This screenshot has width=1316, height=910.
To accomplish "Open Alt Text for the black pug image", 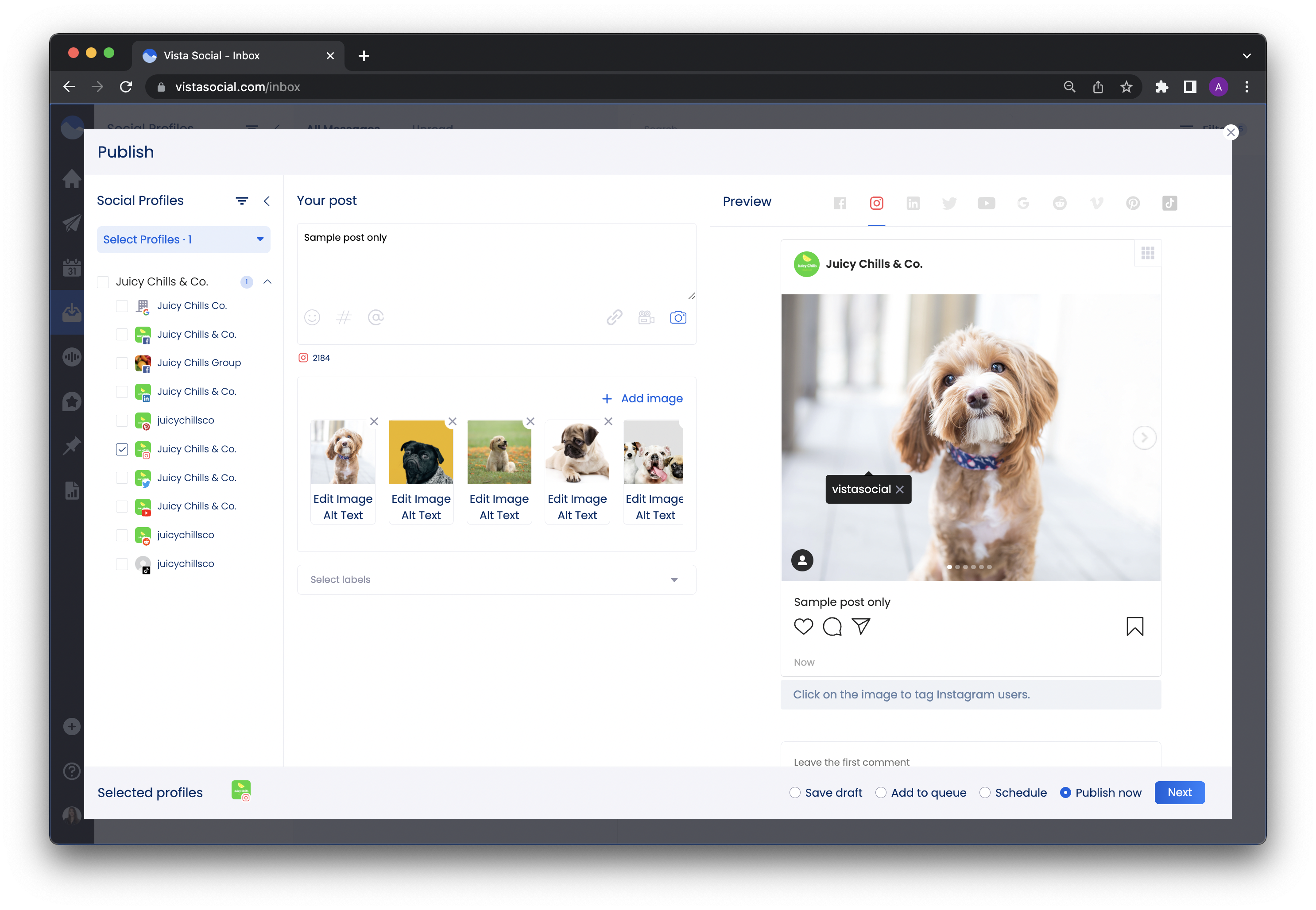I will coord(421,516).
